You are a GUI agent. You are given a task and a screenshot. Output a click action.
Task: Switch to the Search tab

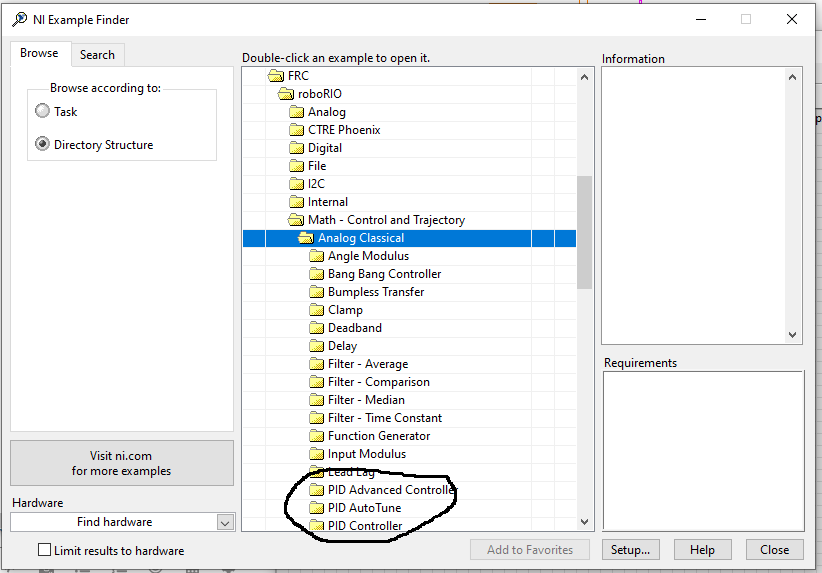97,55
